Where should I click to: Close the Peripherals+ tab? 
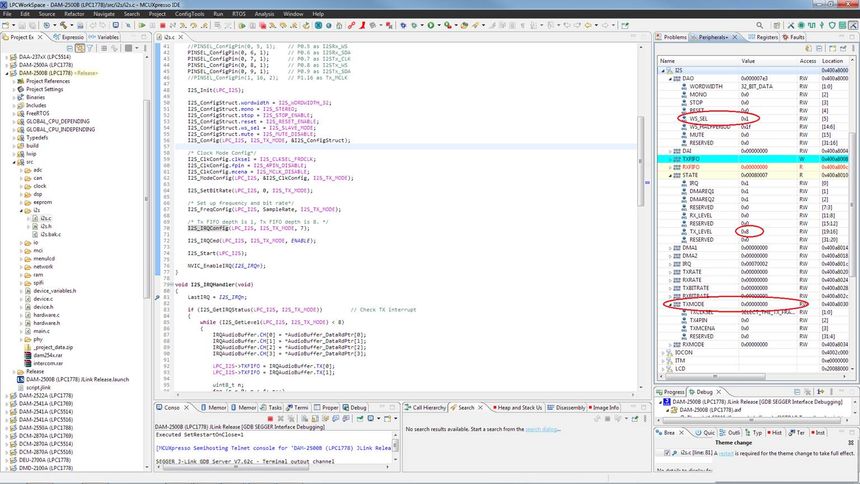click(x=735, y=37)
